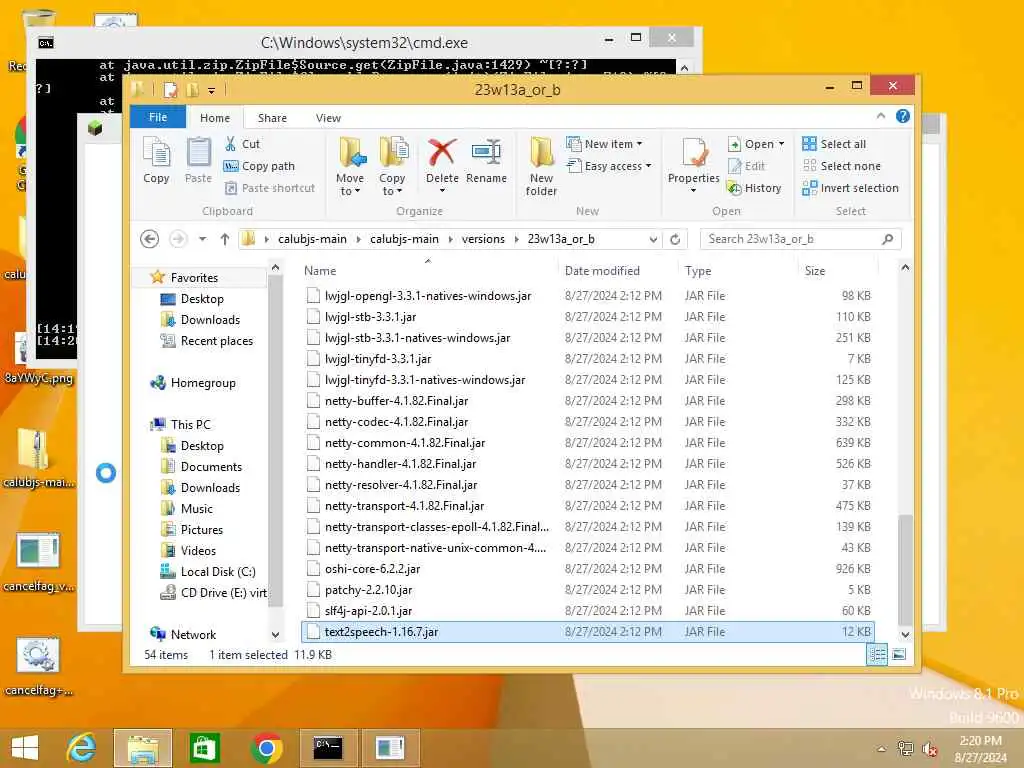Switch to the Share ribbon tab
The height and width of the screenshot is (768, 1024).
pyautogui.click(x=272, y=118)
